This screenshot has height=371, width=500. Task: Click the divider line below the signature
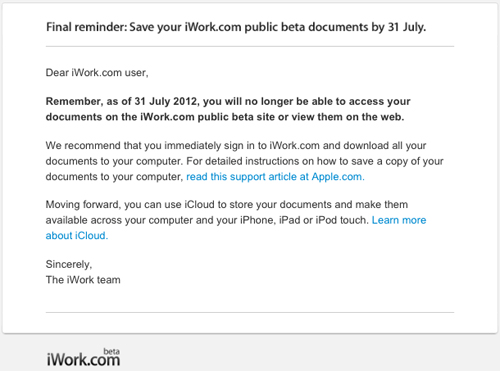click(250, 312)
